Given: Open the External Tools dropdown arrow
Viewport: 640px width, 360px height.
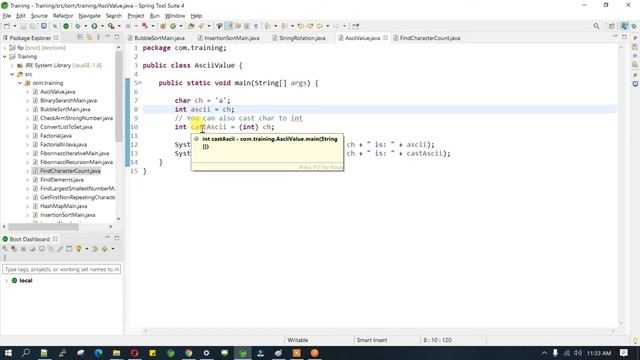Looking at the screenshot, I should 119,26.
